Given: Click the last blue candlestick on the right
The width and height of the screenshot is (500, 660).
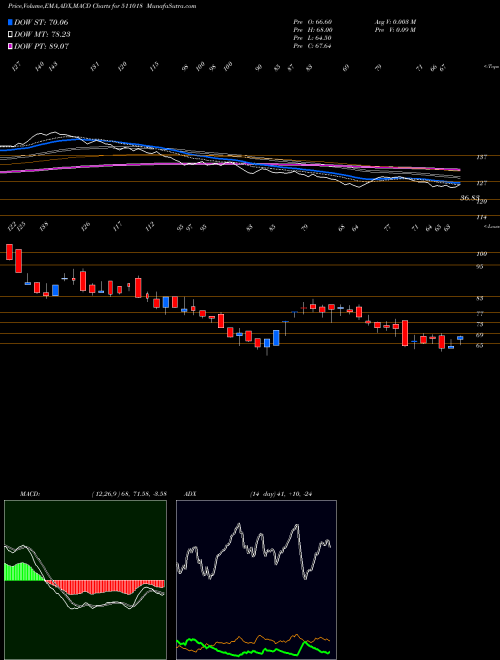Looking at the screenshot, I should (460, 338).
